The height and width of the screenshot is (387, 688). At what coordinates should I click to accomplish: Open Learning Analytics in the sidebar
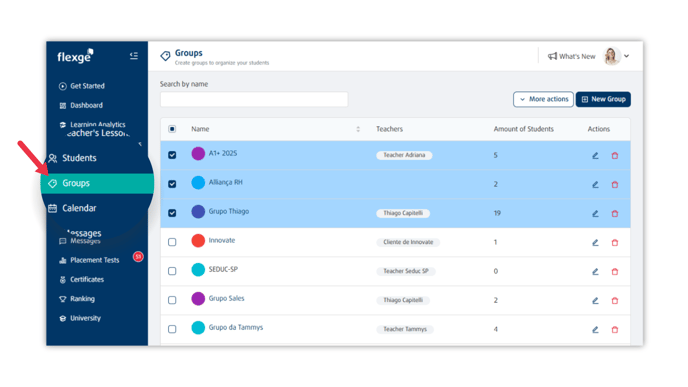coord(93,125)
